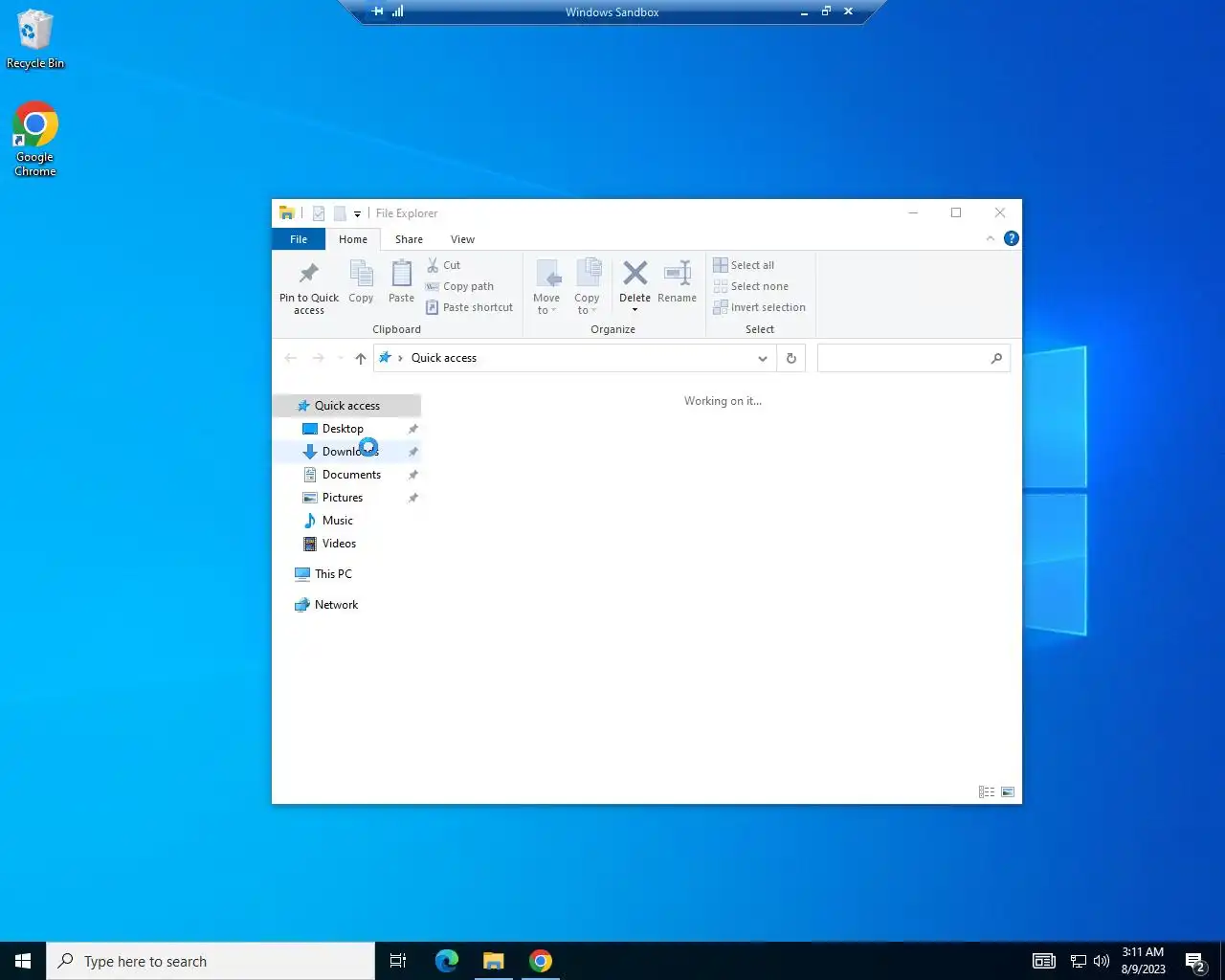Image resolution: width=1225 pixels, height=980 pixels.
Task: Click the Sandbox connection bar pin
Action: pos(378,11)
